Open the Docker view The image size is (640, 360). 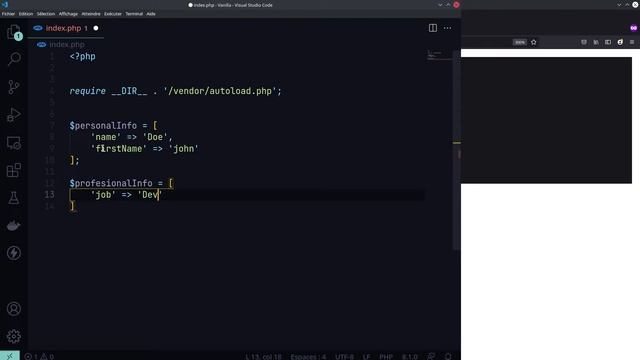(x=13, y=225)
